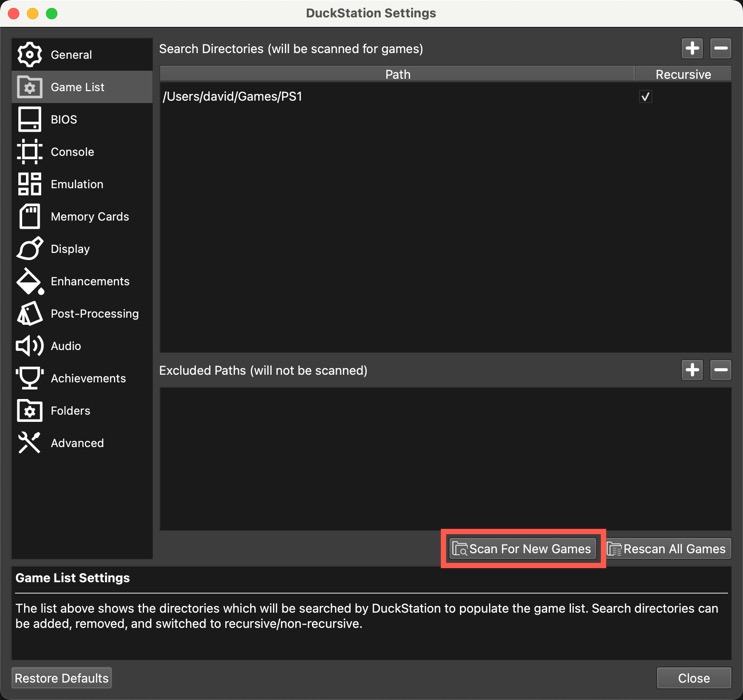Click the Recursive column header
Image resolution: width=743 pixels, height=700 pixels.
[683, 74]
